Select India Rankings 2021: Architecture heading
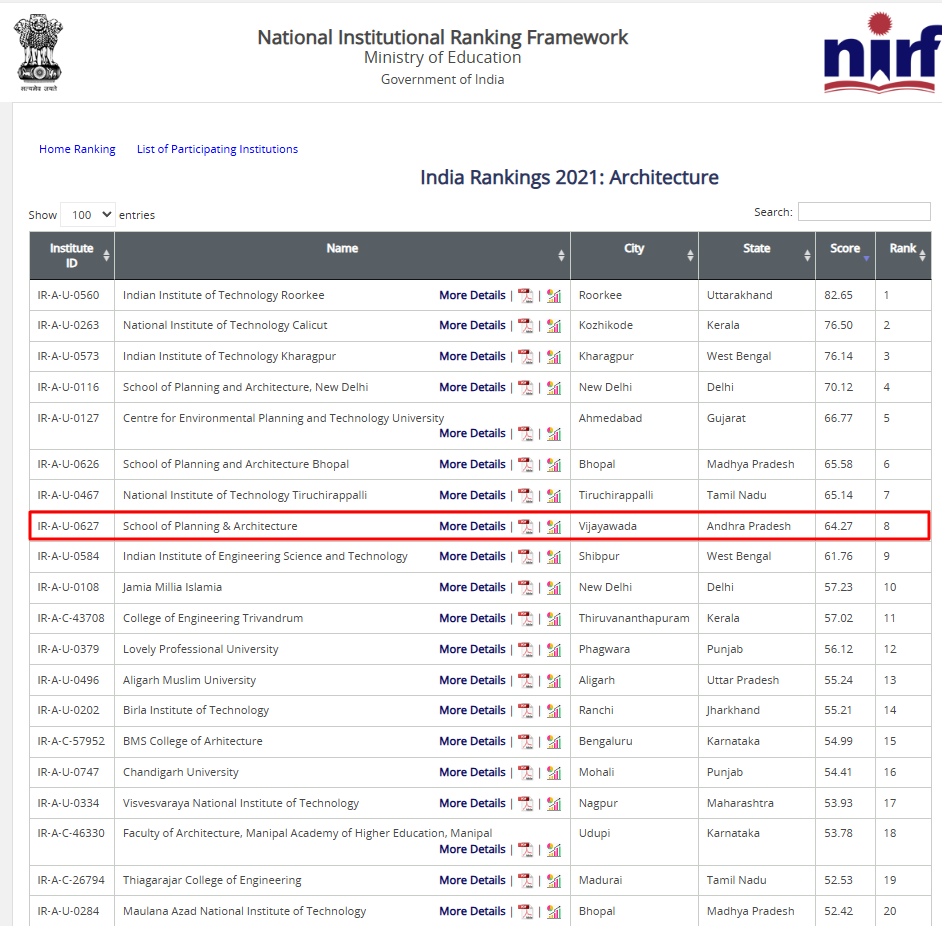942x926 pixels. pyautogui.click(x=569, y=177)
